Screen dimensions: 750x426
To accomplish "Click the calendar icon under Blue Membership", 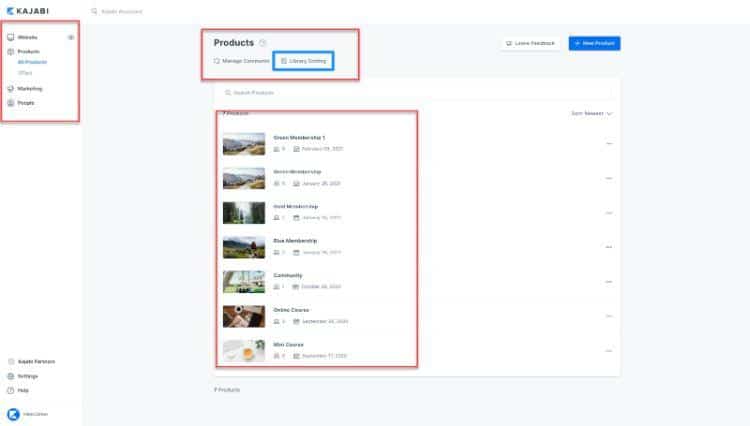I will point(296,252).
